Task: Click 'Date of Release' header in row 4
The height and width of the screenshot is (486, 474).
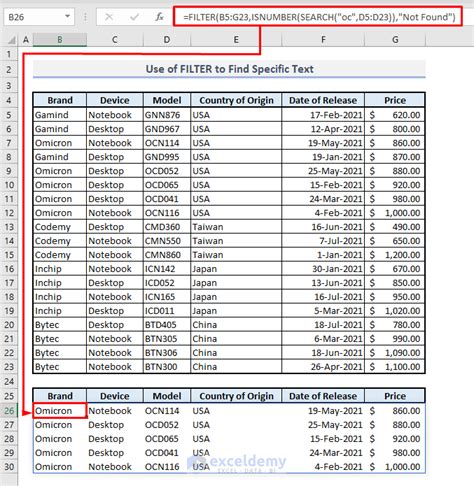Action: [323, 100]
